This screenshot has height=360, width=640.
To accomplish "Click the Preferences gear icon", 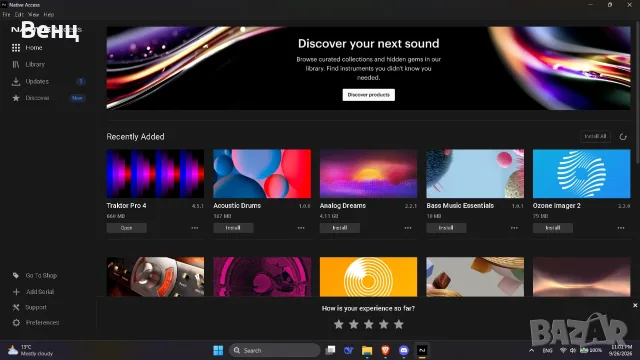I will 16,323.
